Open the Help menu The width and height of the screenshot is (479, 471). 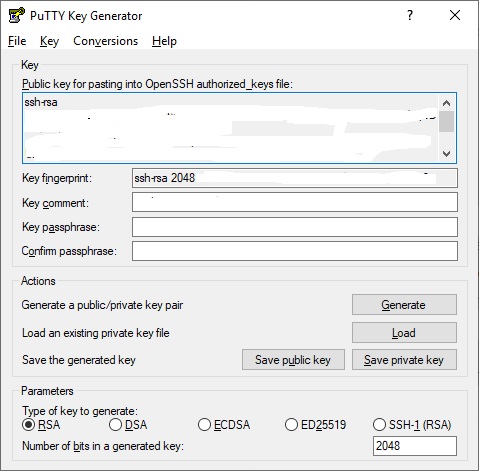[164, 41]
